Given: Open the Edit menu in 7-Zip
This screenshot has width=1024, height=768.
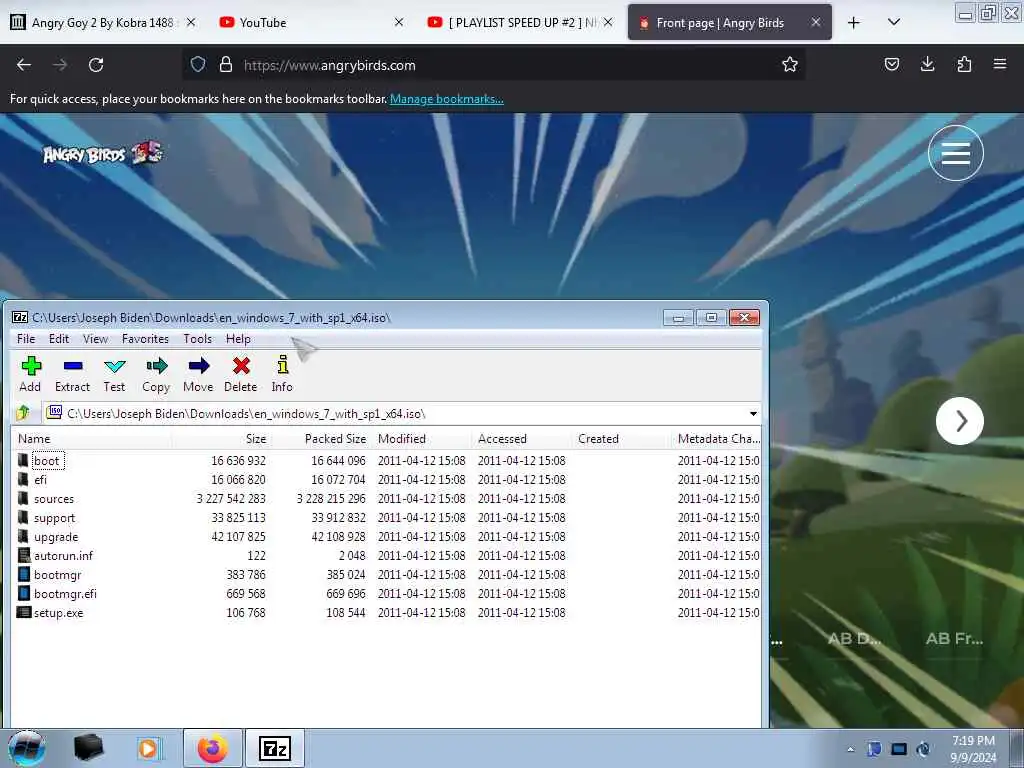Looking at the screenshot, I should (59, 339).
